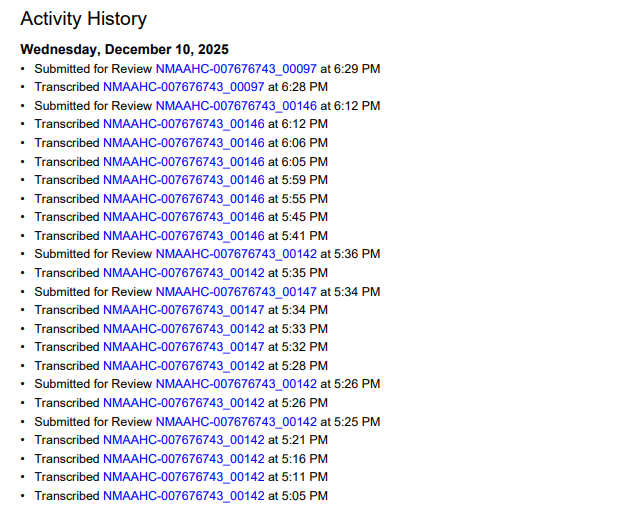633x509 pixels.
Task: Open the _00097 link transcribed at 6:28 PM
Action: click(183, 87)
